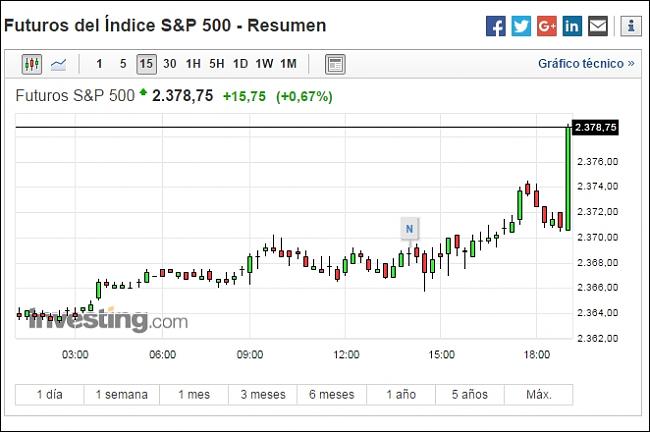Set interval to 1 minute

(x=99, y=64)
